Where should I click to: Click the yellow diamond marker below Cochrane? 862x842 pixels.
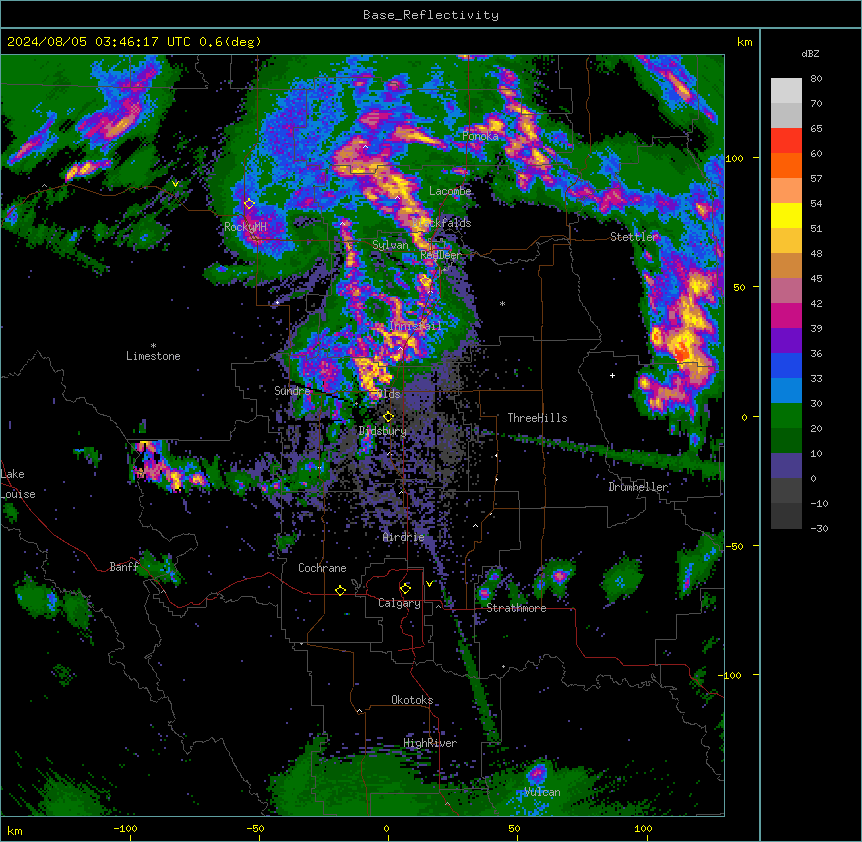click(x=340, y=590)
